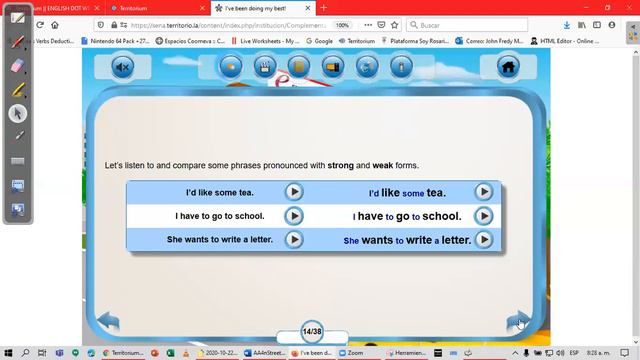Open the page actions three-dots menu
The image size is (640, 360).
tap(368, 25)
